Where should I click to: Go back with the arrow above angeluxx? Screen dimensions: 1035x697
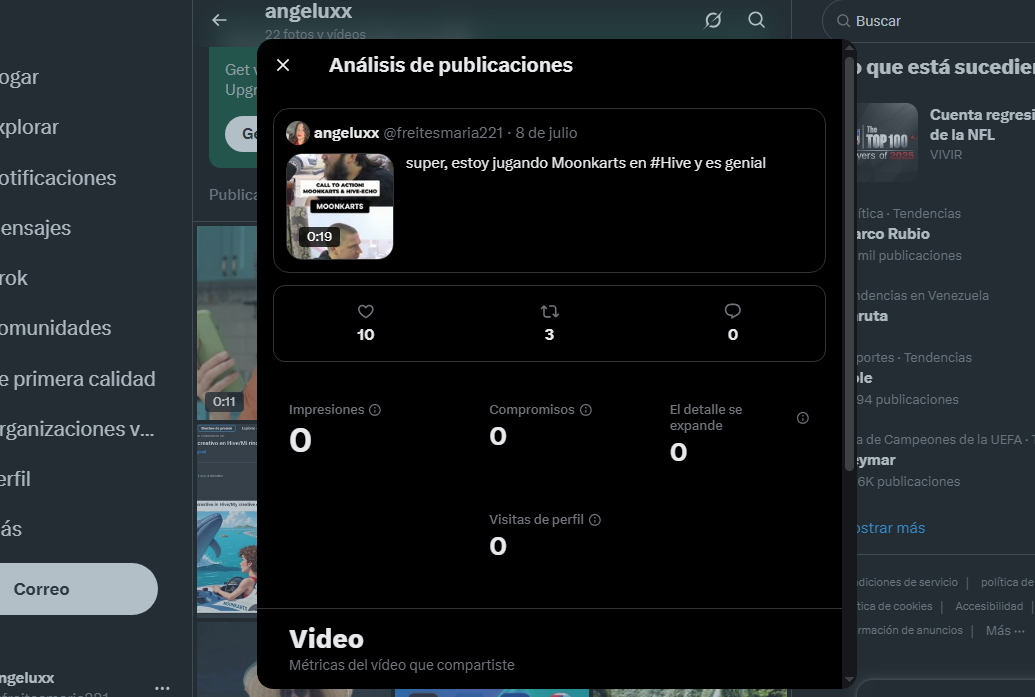tap(219, 20)
